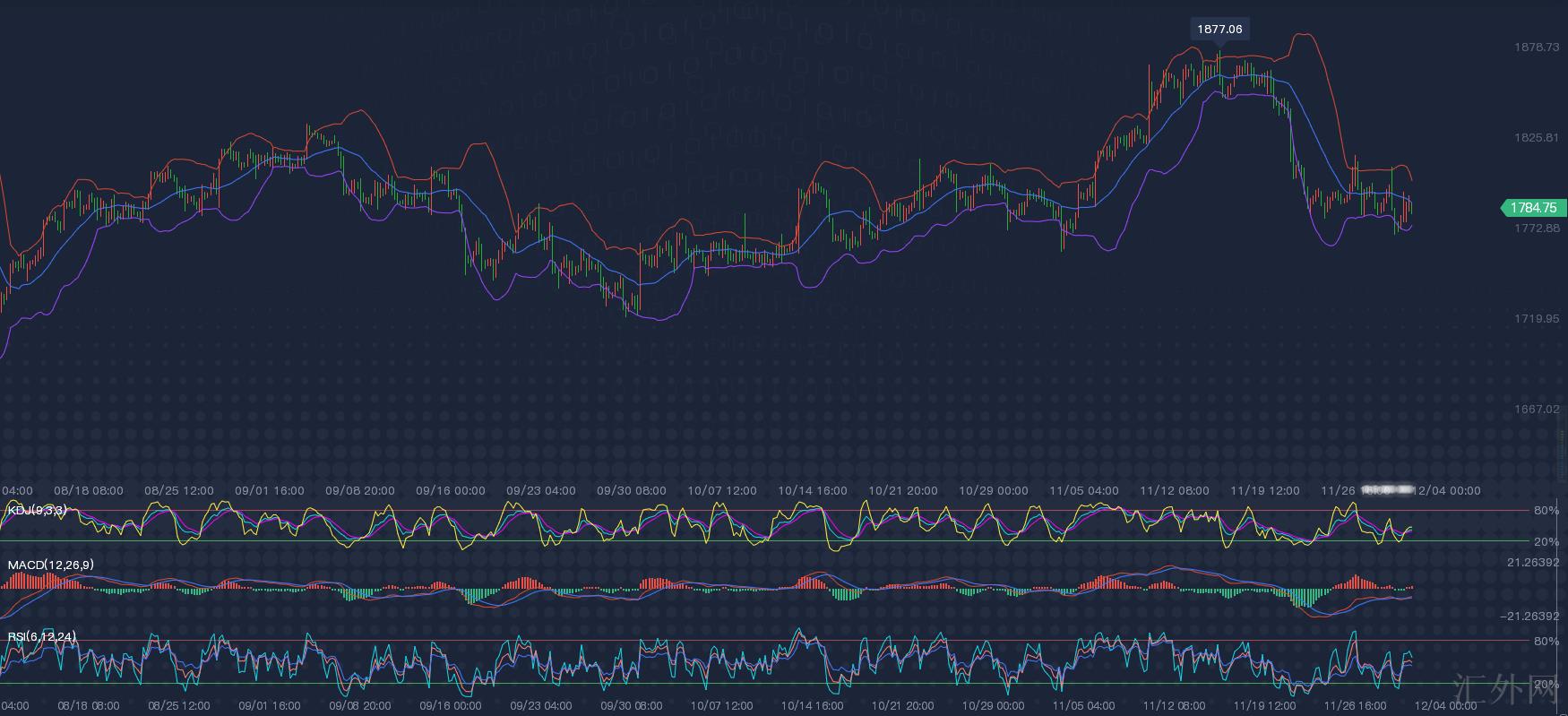Click 12/04 00:00 on main chart time axis

click(1446, 491)
